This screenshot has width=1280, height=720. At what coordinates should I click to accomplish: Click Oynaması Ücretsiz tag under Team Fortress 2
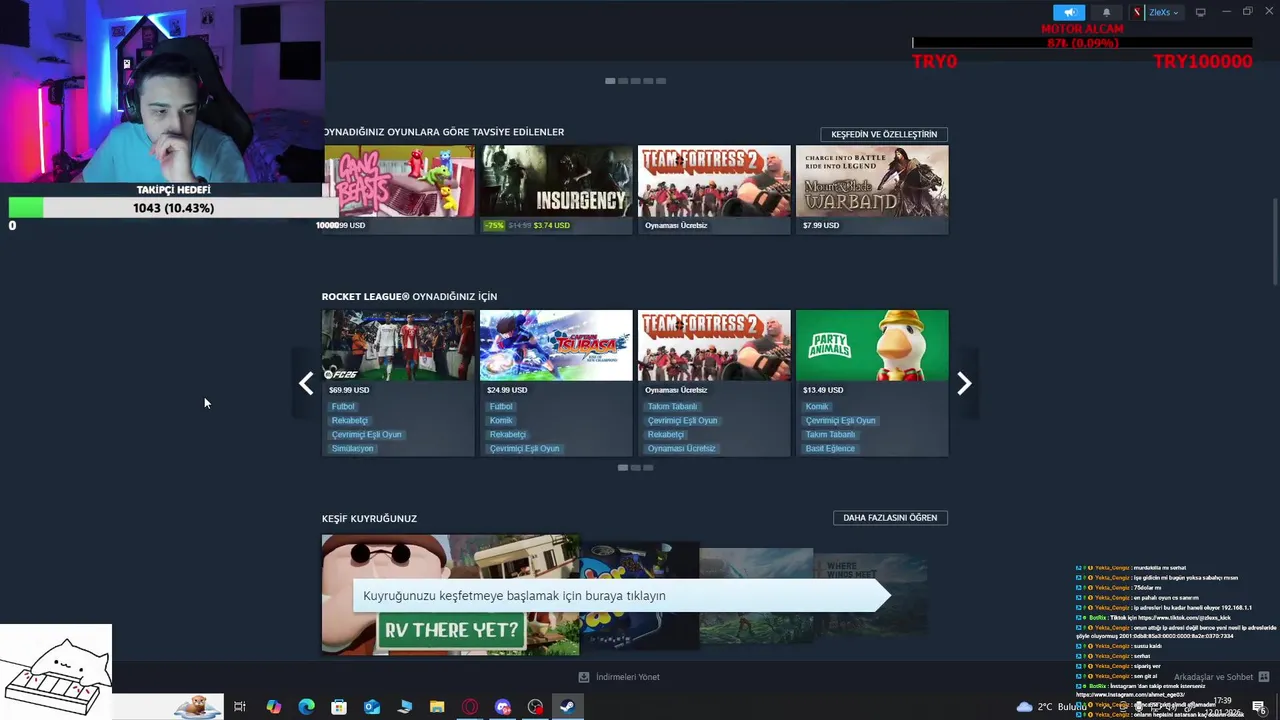(681, 449)
